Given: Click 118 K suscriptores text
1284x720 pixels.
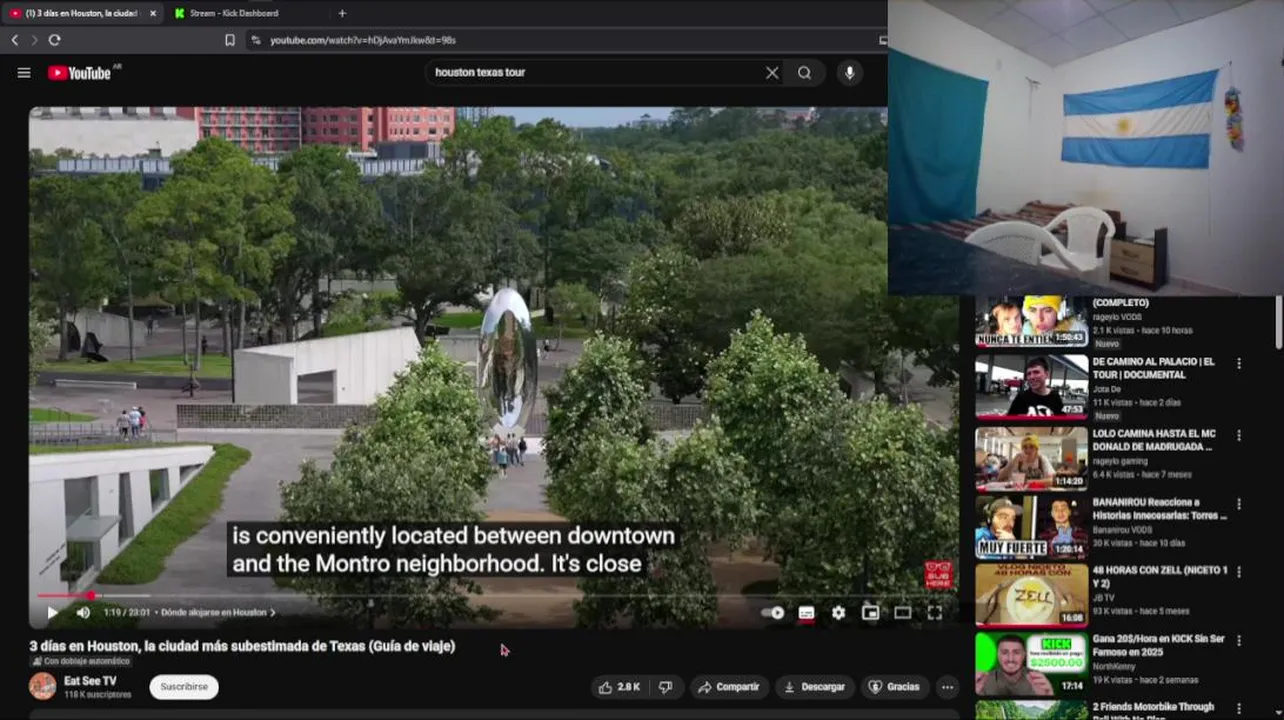Looking at the screenshot, I should [x=97, y=695].
